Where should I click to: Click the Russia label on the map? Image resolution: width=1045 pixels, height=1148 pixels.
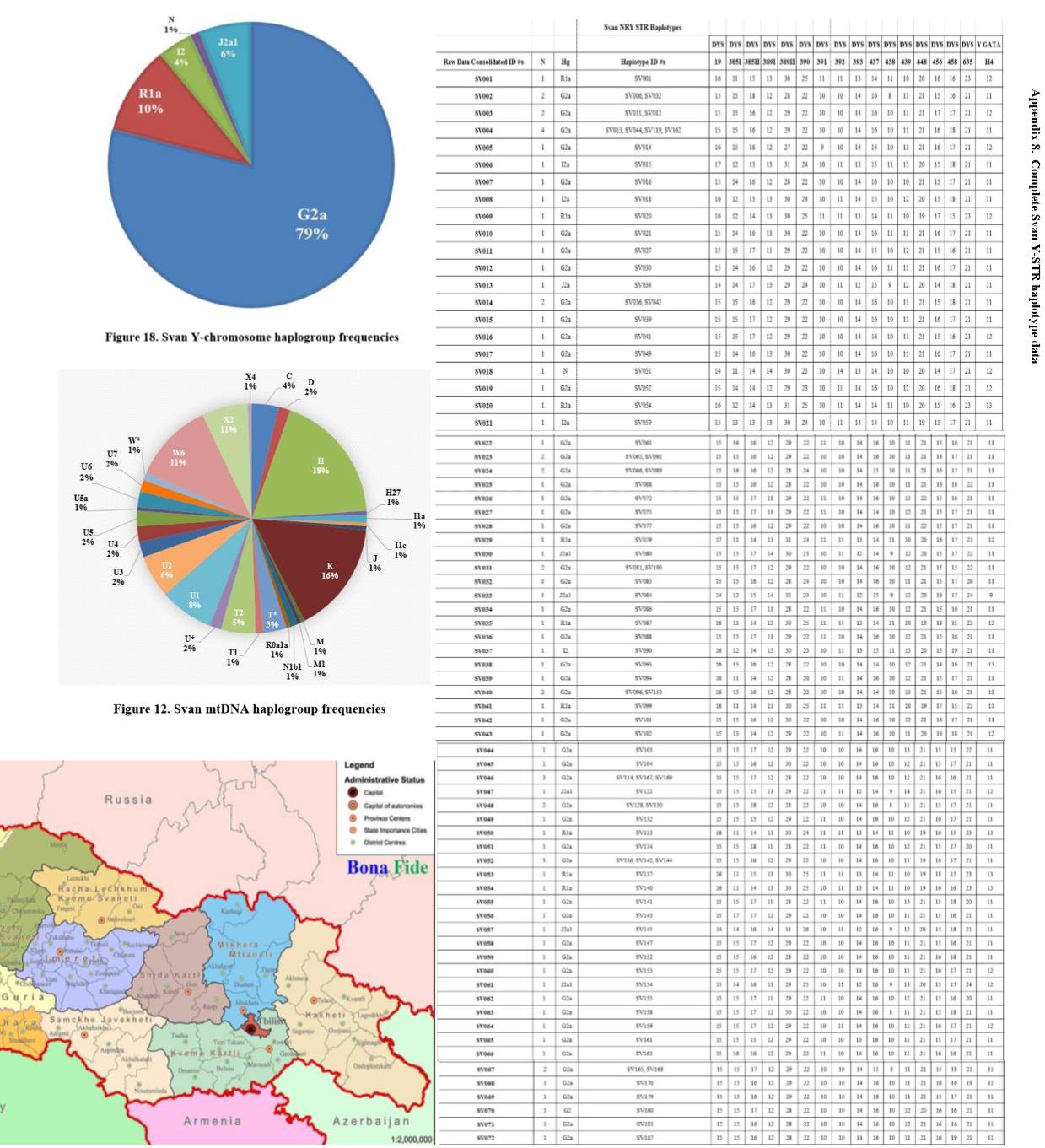tap(128, 800)
